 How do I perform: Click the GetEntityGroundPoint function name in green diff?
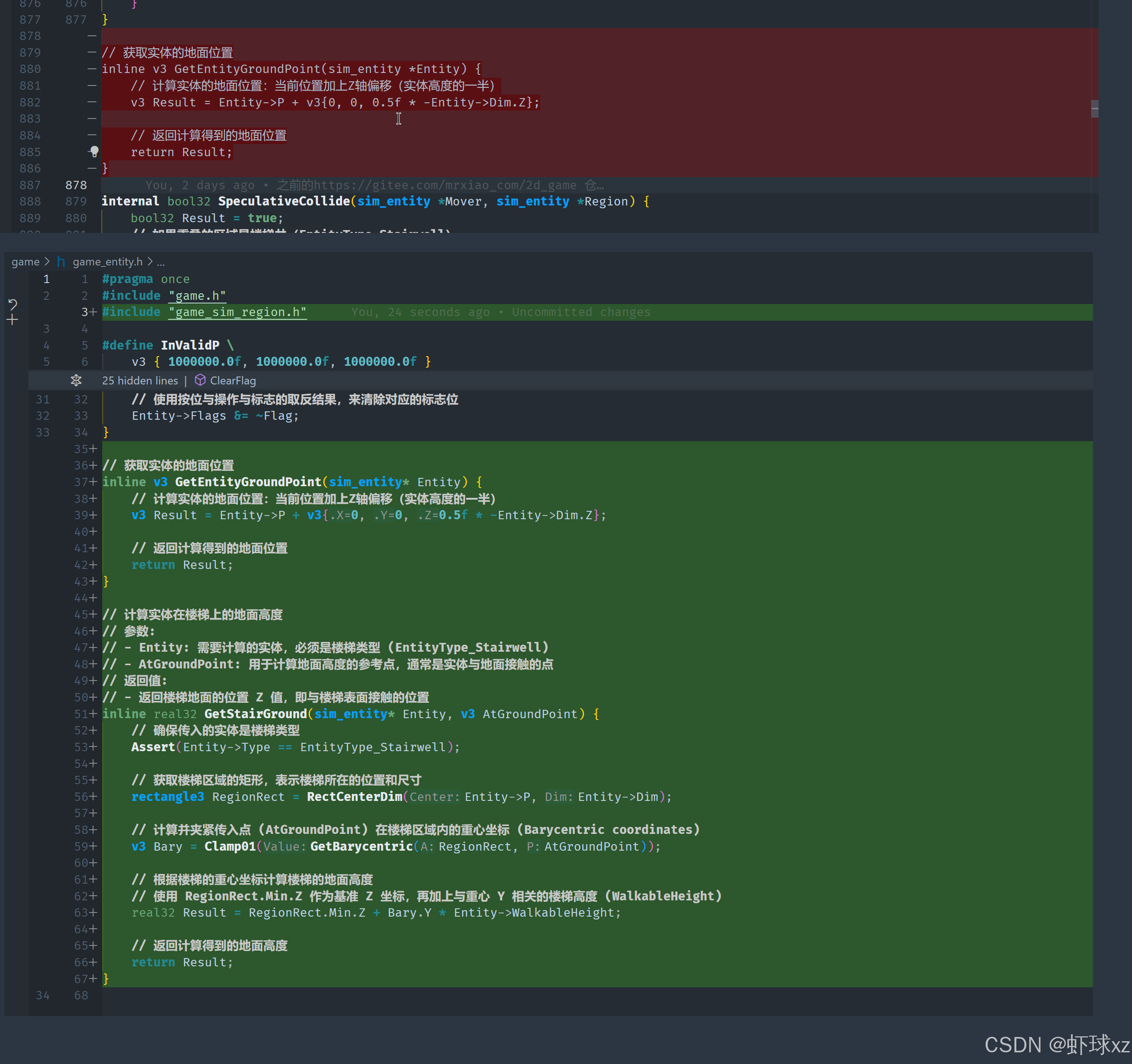248,482
